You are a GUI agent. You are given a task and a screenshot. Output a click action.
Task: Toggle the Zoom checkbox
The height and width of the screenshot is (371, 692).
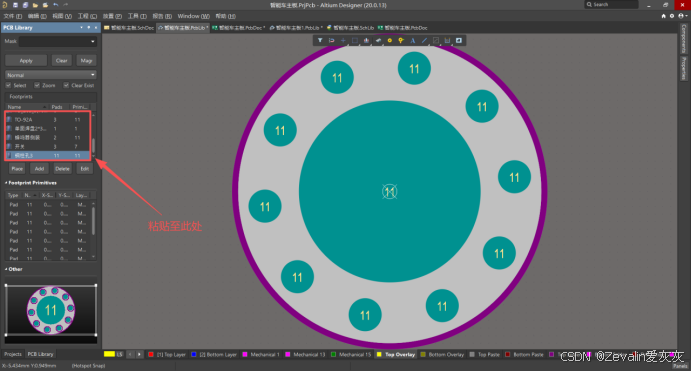click(x=37, y=85)
